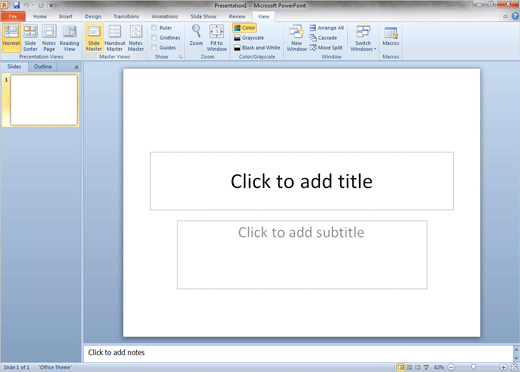This screenshot has height=372, width=520.
Task: Select Color viewing mode
Action: 245,28
